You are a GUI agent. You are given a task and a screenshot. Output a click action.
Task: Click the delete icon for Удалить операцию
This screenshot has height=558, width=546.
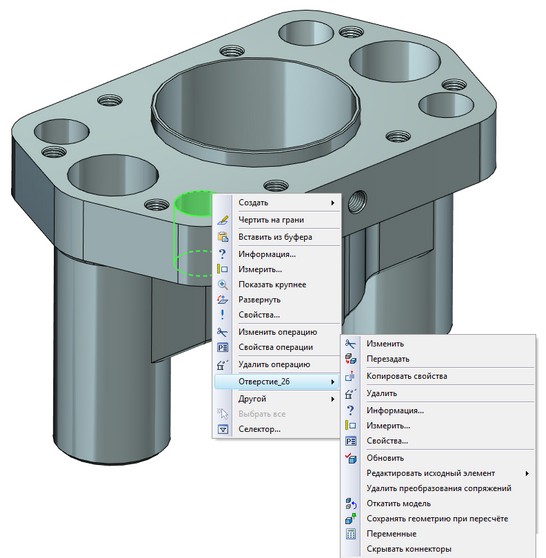(222, 364)
